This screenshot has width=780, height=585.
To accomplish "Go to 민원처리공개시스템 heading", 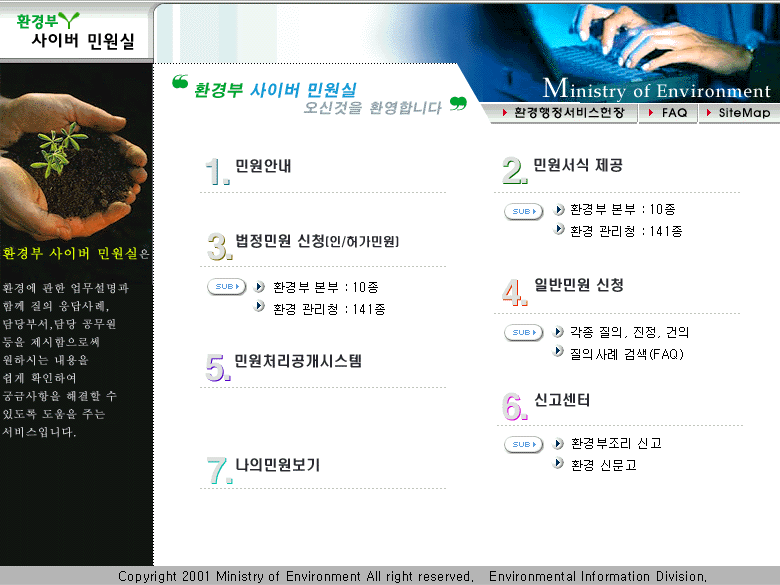I will [298, 361].
